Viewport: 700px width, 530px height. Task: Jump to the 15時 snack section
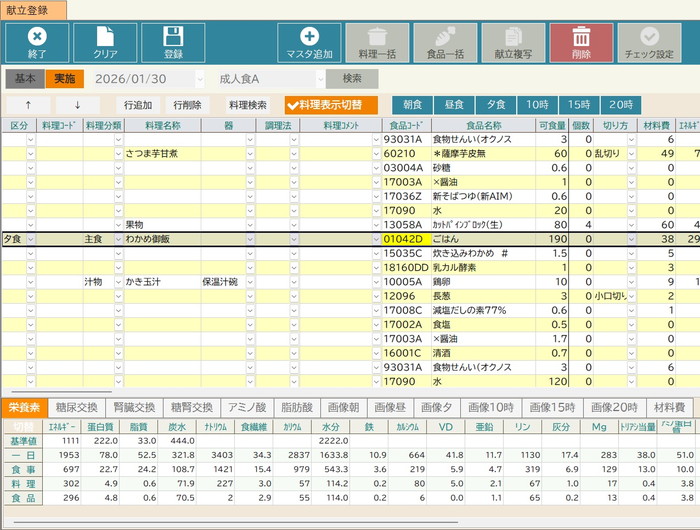(579, 105)
